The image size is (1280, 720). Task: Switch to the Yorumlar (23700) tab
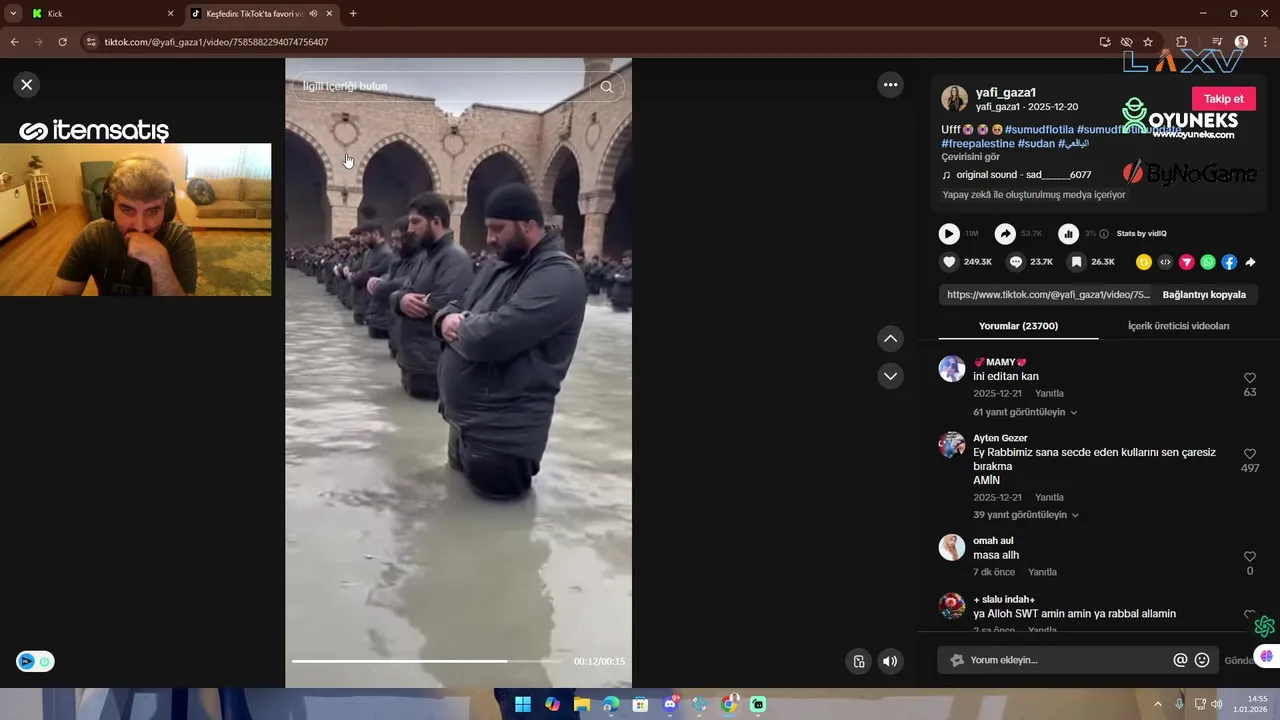(1018, 326)
